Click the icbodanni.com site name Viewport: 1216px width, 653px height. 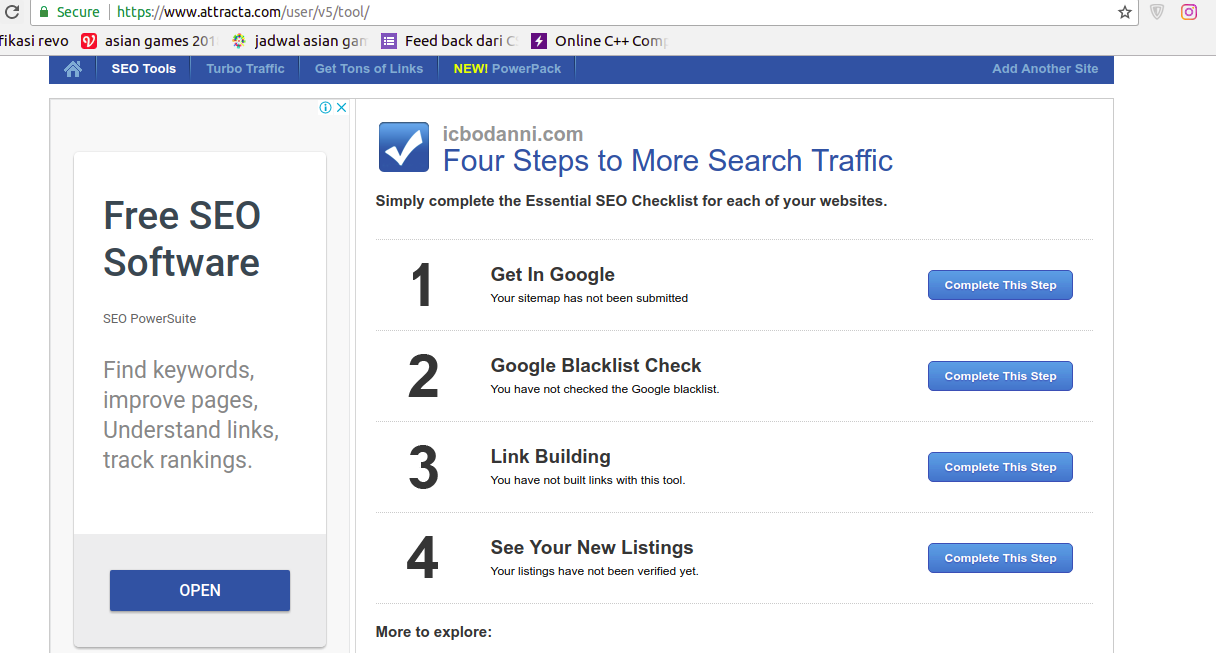tap(513, 134)
